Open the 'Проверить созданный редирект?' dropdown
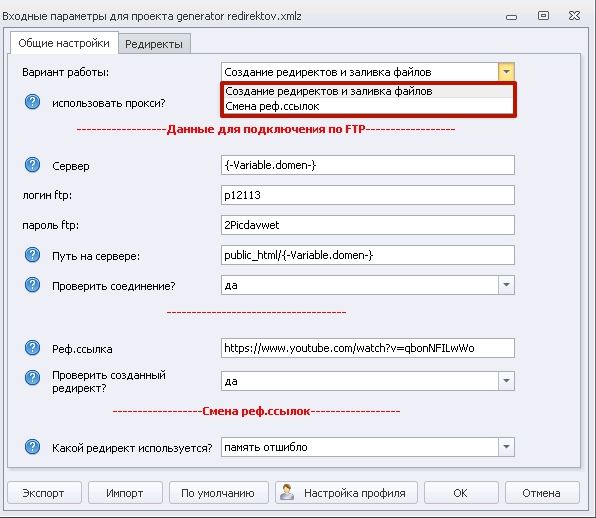 pyautogui.click(x=506, y=381)
